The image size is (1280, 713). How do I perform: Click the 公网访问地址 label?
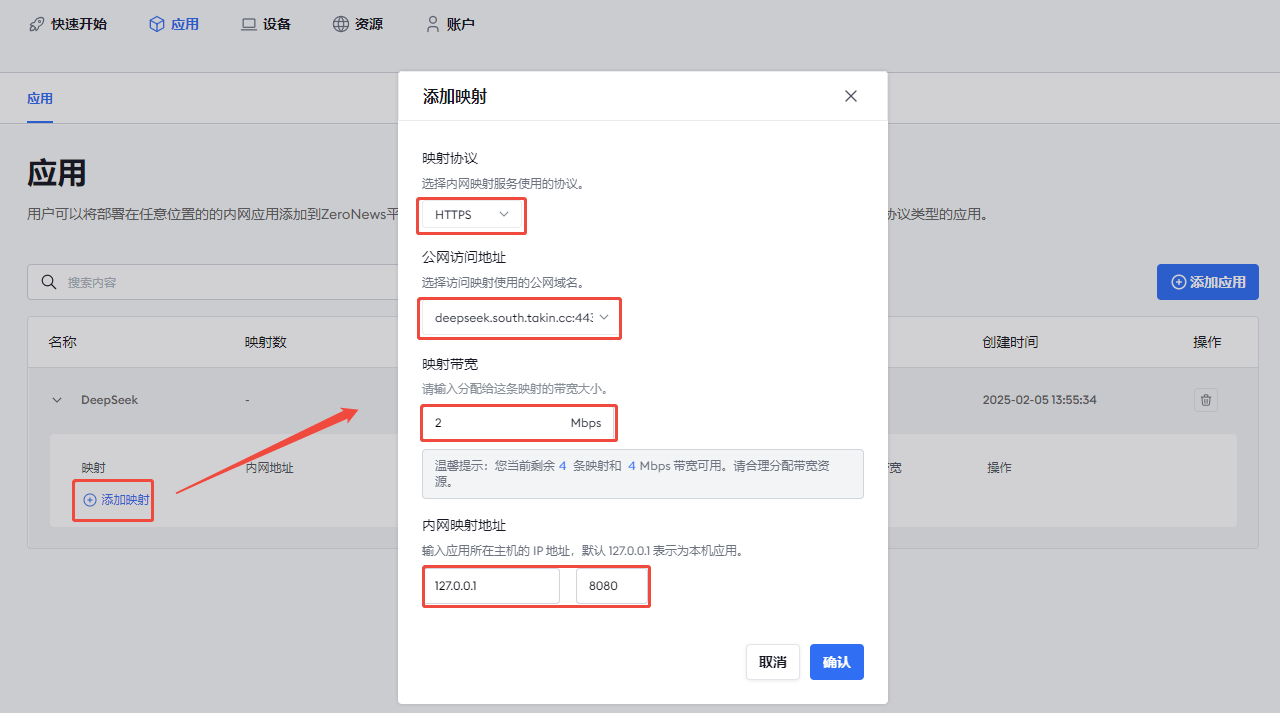click(464, 257)
